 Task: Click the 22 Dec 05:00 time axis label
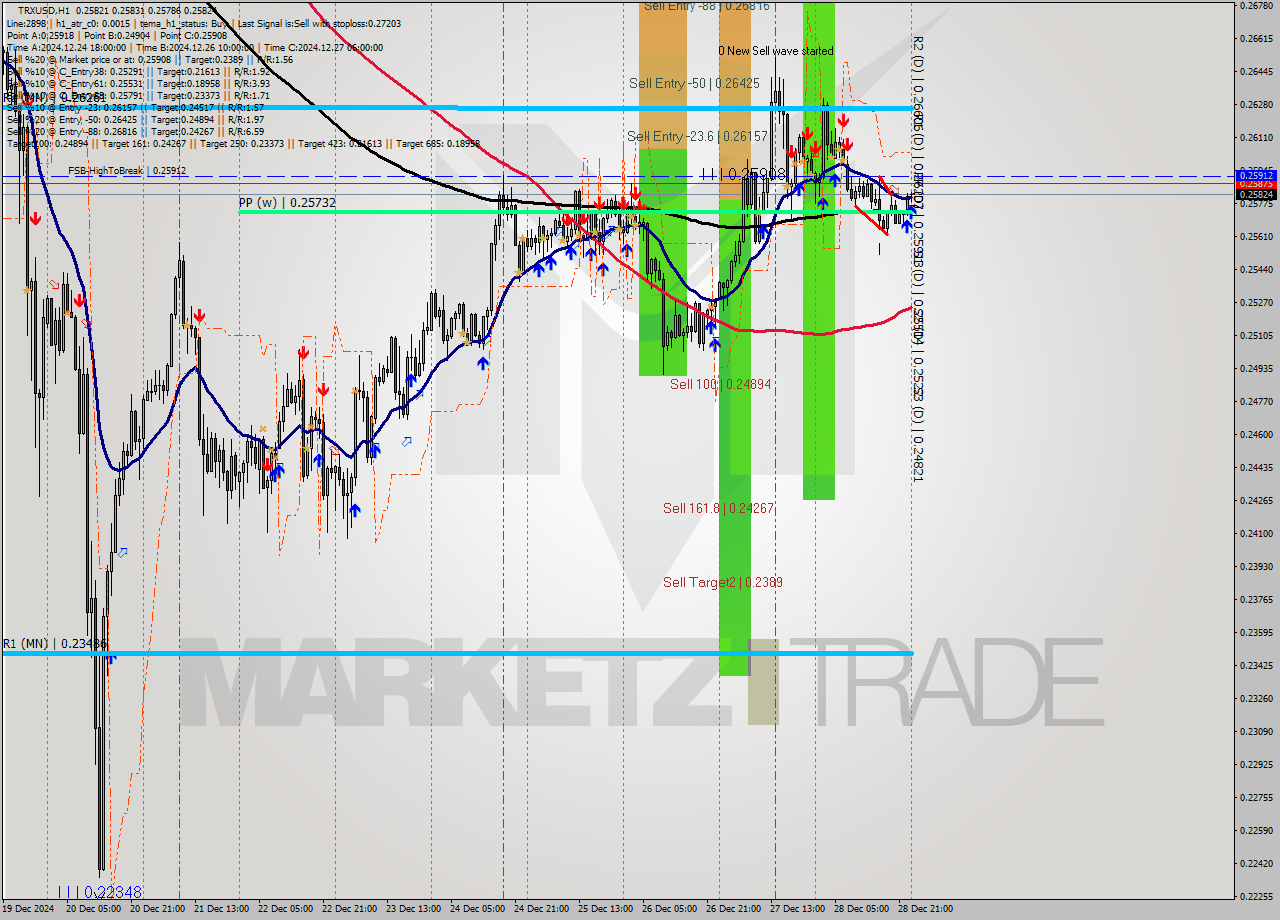285,909
